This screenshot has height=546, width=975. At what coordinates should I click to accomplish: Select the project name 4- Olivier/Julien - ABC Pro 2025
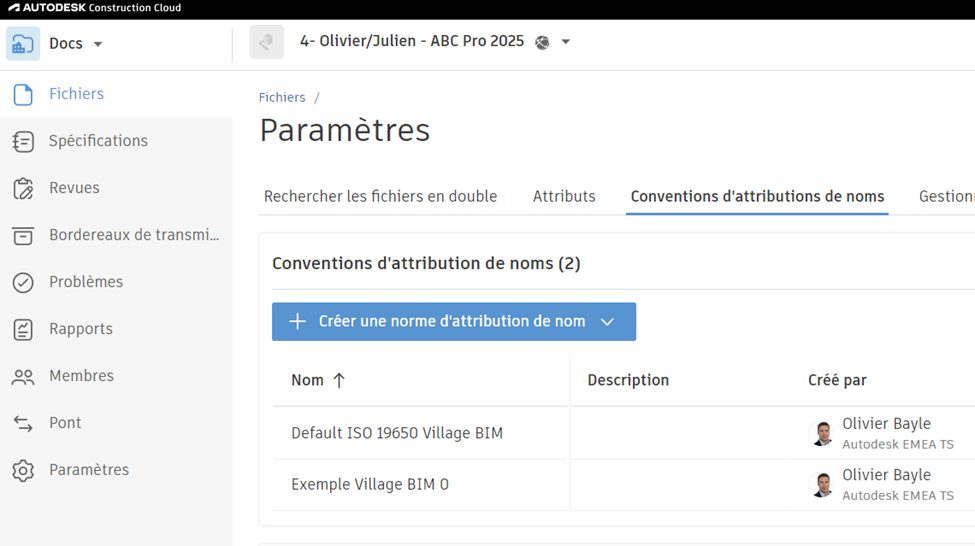pos(412,41)
